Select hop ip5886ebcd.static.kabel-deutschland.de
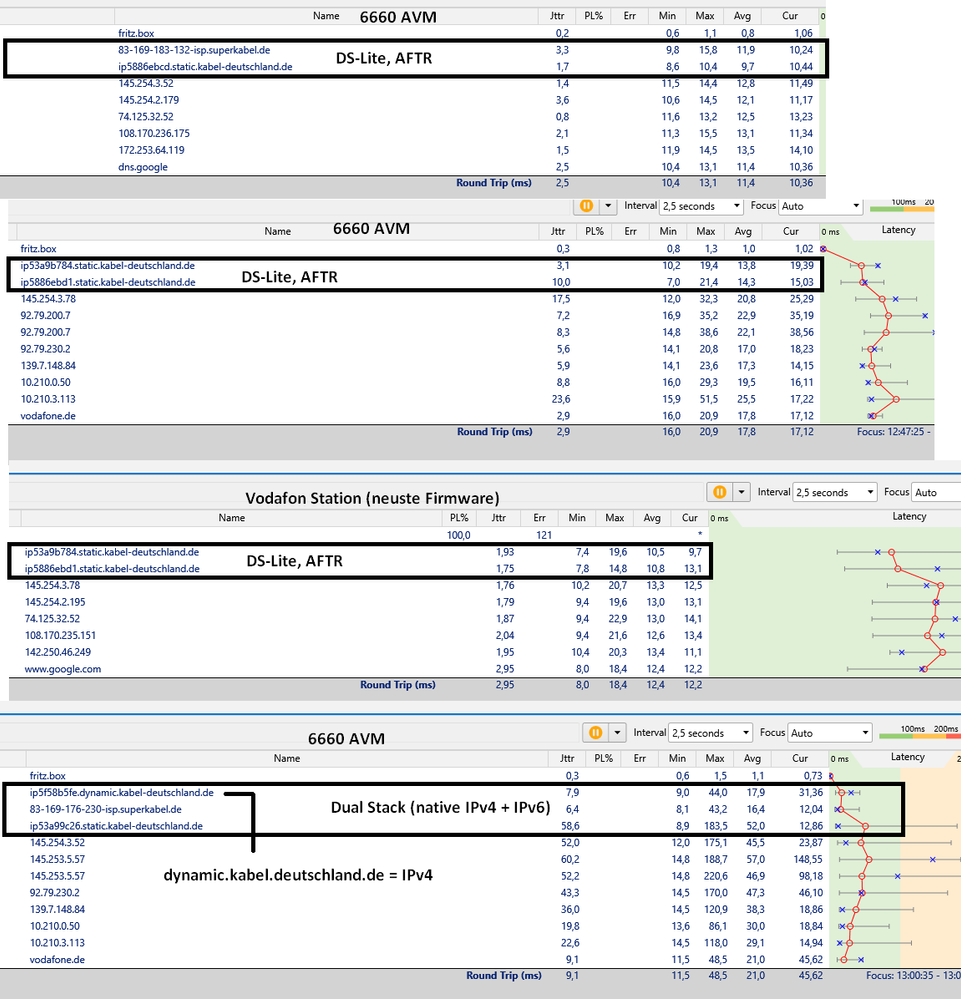 coord(205,66)
